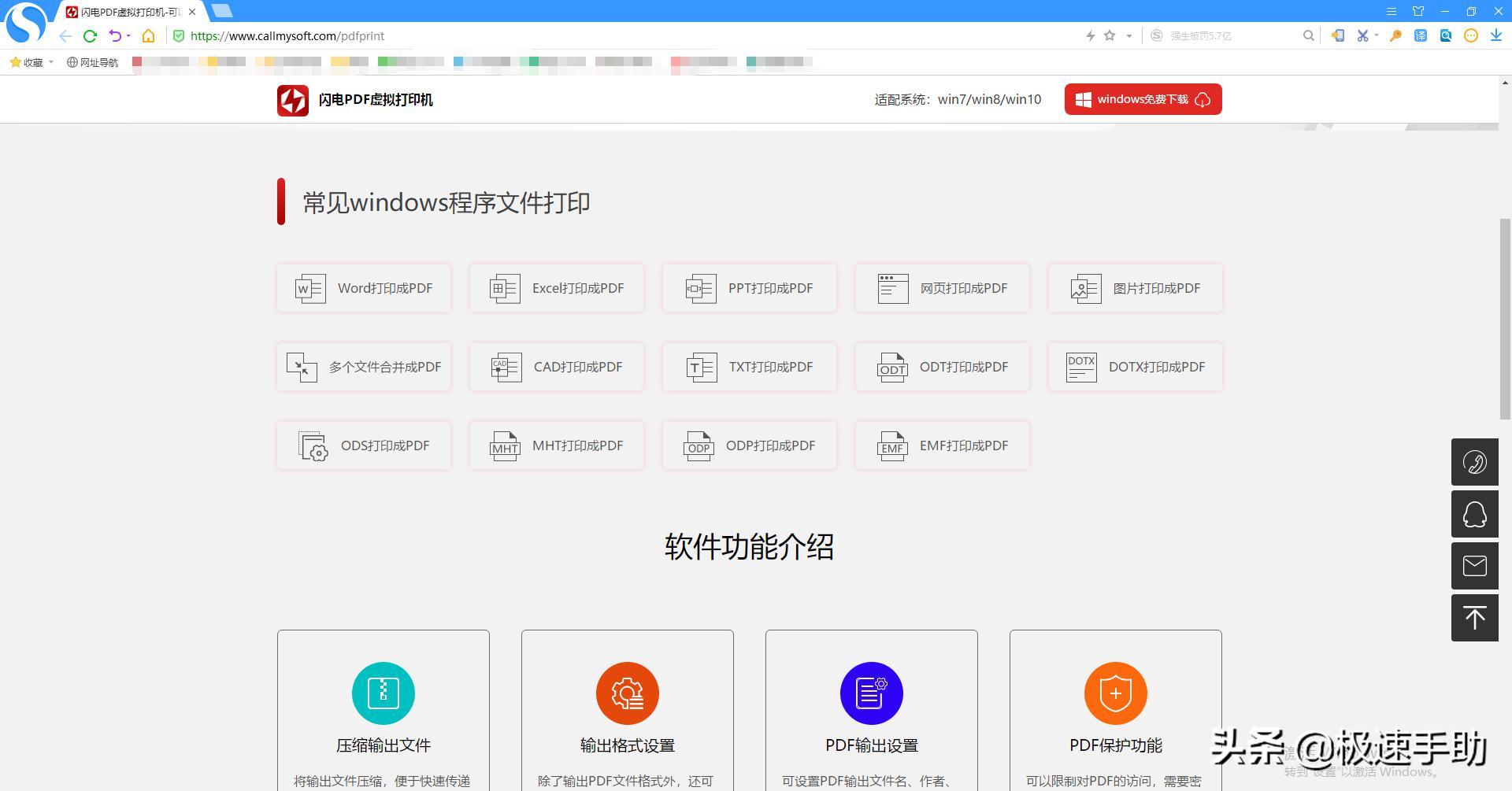1512x791 pixels.
Task: Open the translate (译) tool in the toolbar
Action: tap(1420, 35)
